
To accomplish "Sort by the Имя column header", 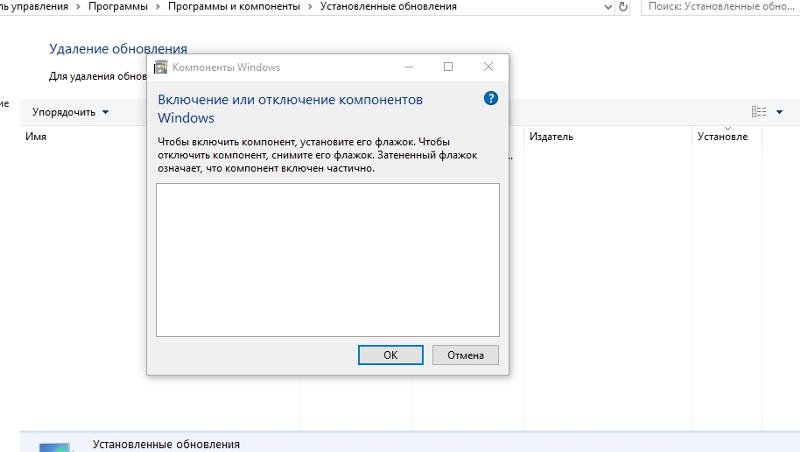I will [x=36, y=137].
